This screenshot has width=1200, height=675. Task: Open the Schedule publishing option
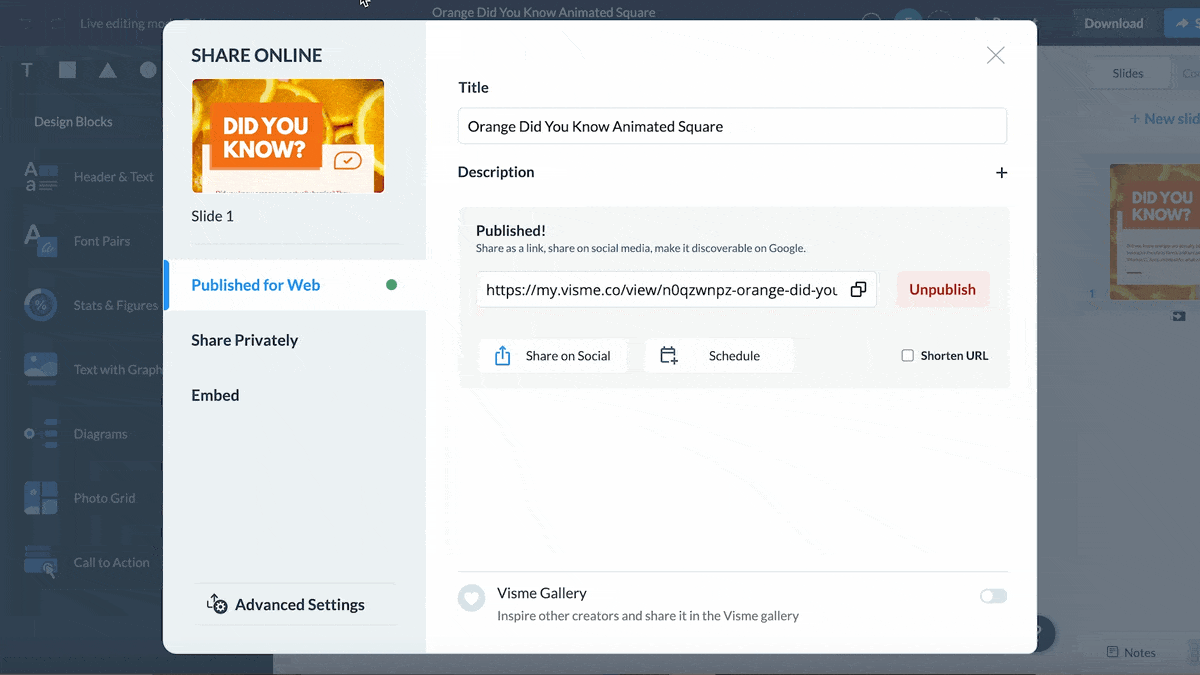coord(719,355)
